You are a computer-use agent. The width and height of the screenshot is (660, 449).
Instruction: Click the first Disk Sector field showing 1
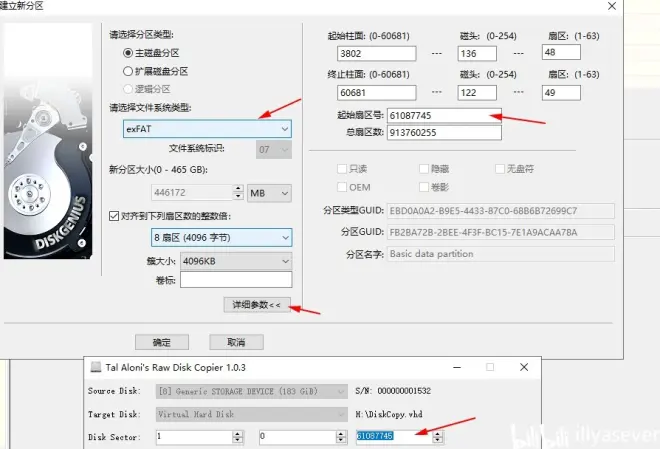[194, 437]
